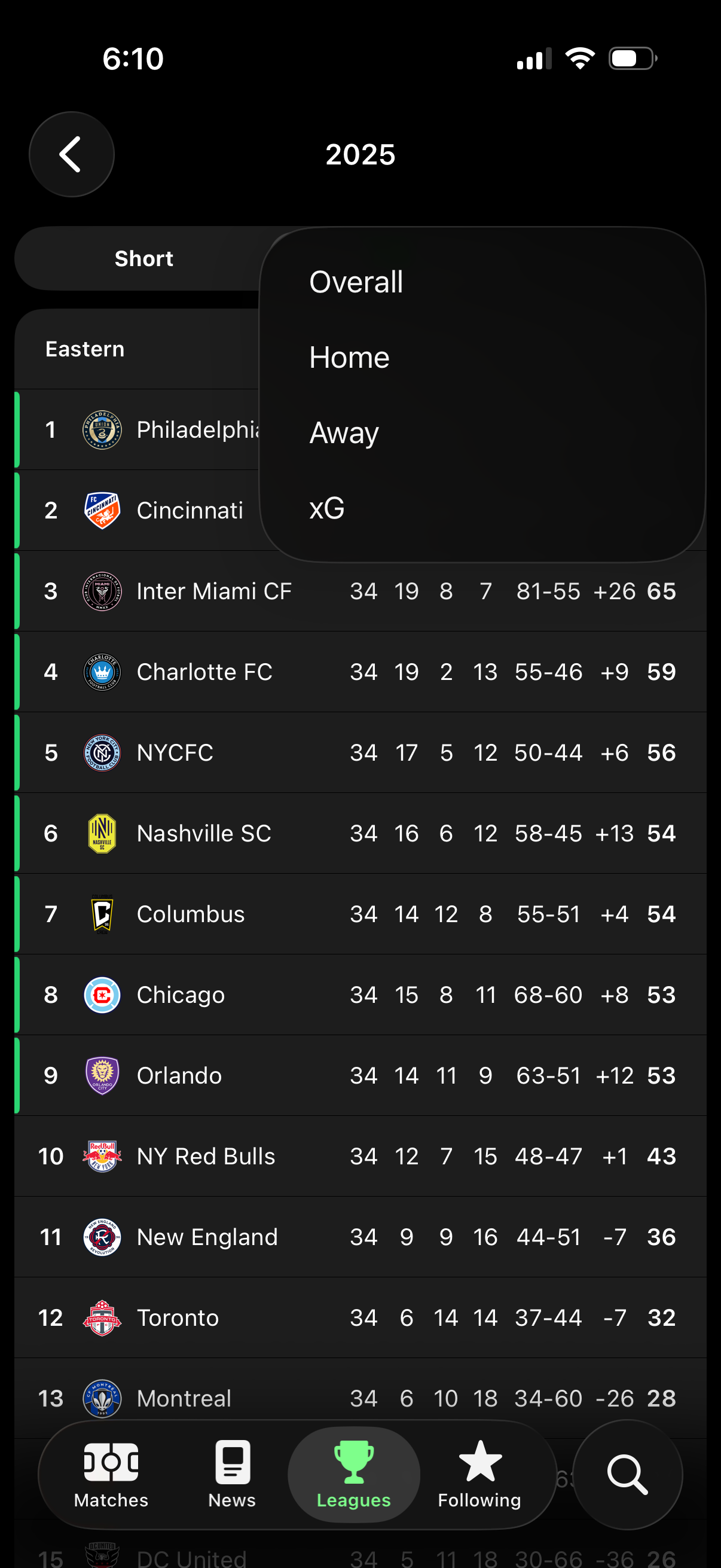Tap the Nashville SC club crest
The width and height of the screenshot is (721, 1568).
coord(102,832)
